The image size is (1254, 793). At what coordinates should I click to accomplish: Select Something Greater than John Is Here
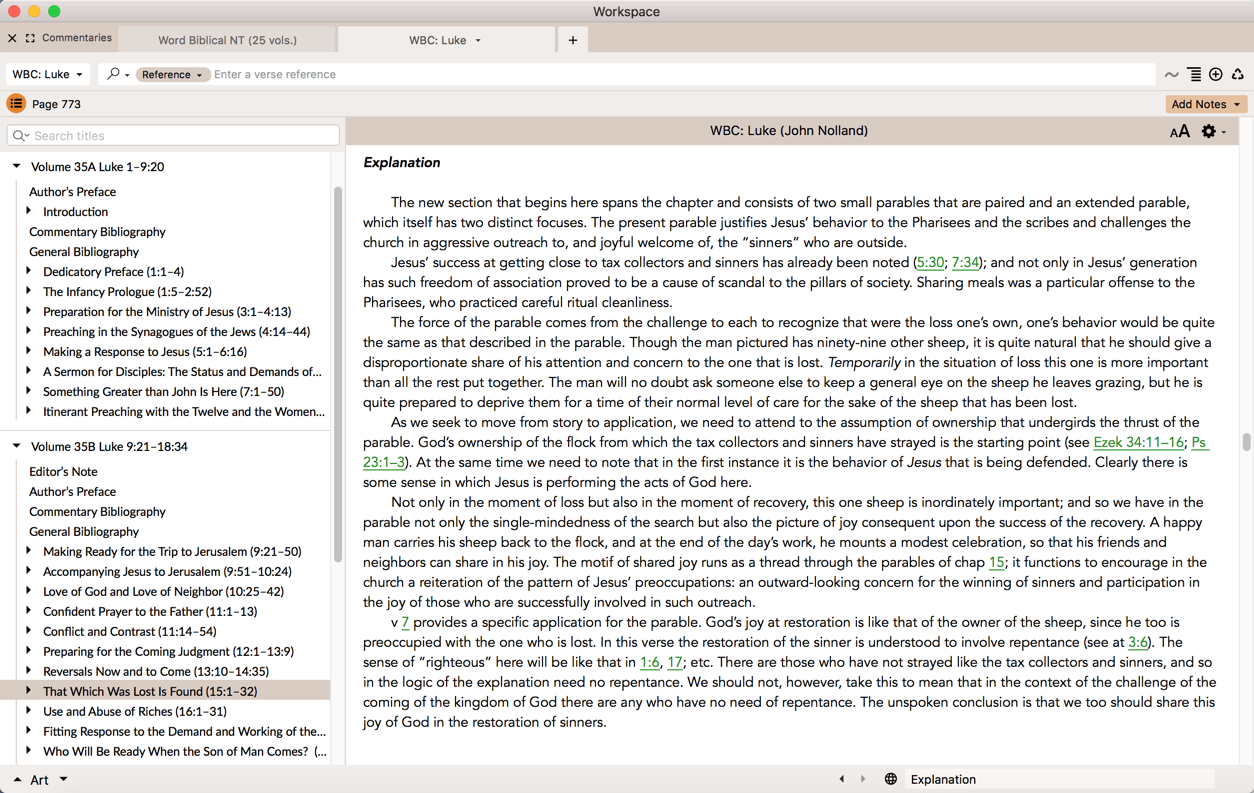[163, 391]
